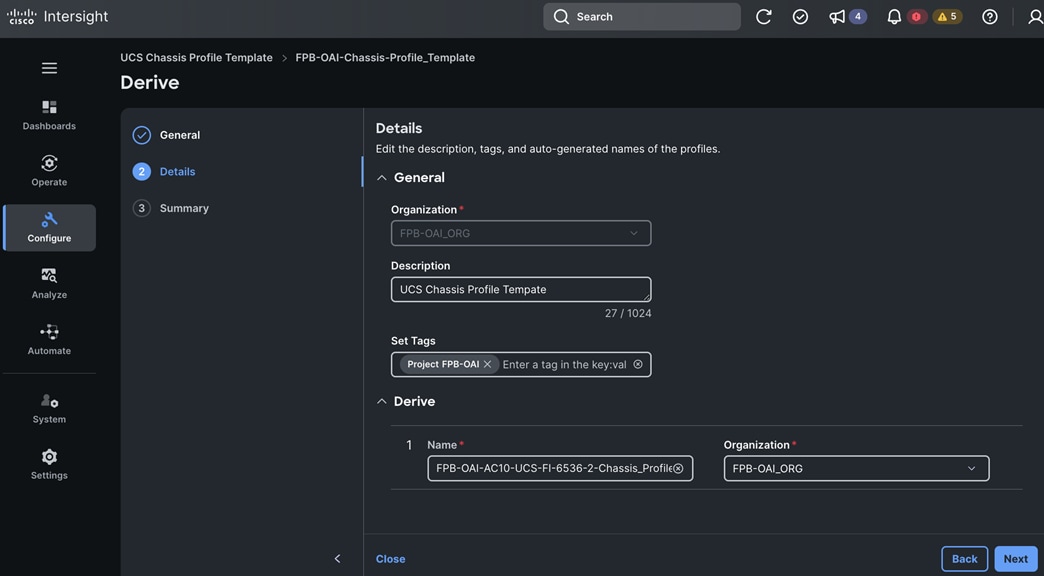Image resolution: width=1044 pixels, height=576 pixels.
Task: Open the notifications bell icon
Action: (894, 17)
